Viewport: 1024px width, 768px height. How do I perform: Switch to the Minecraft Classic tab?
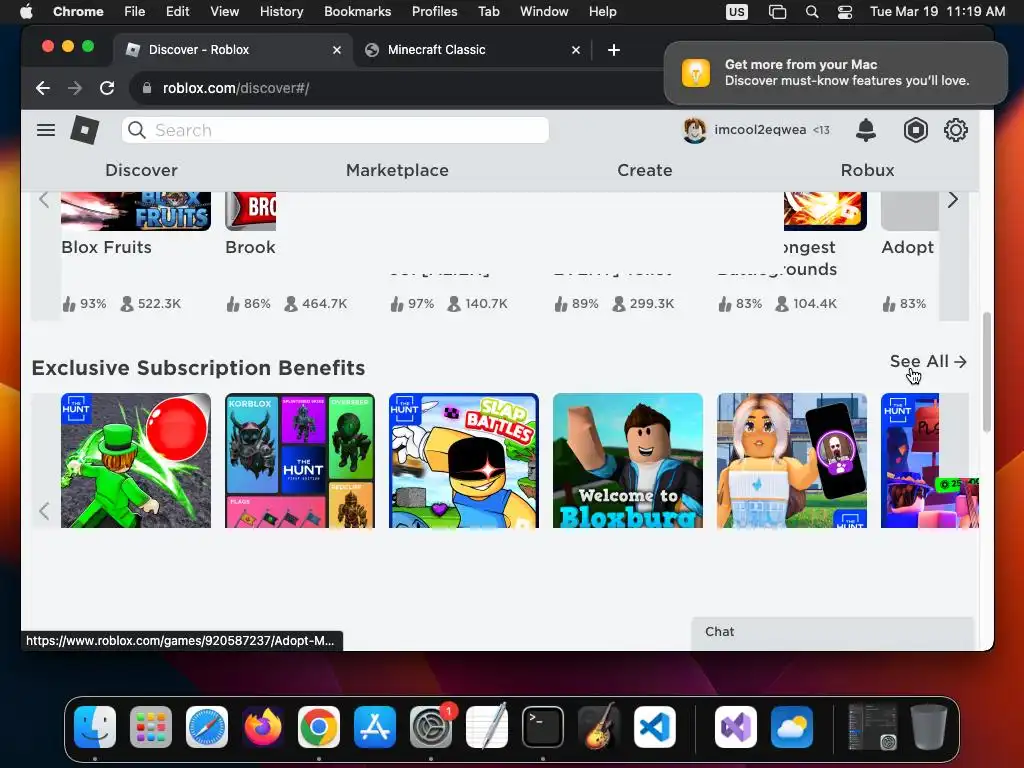click(472, 50)
